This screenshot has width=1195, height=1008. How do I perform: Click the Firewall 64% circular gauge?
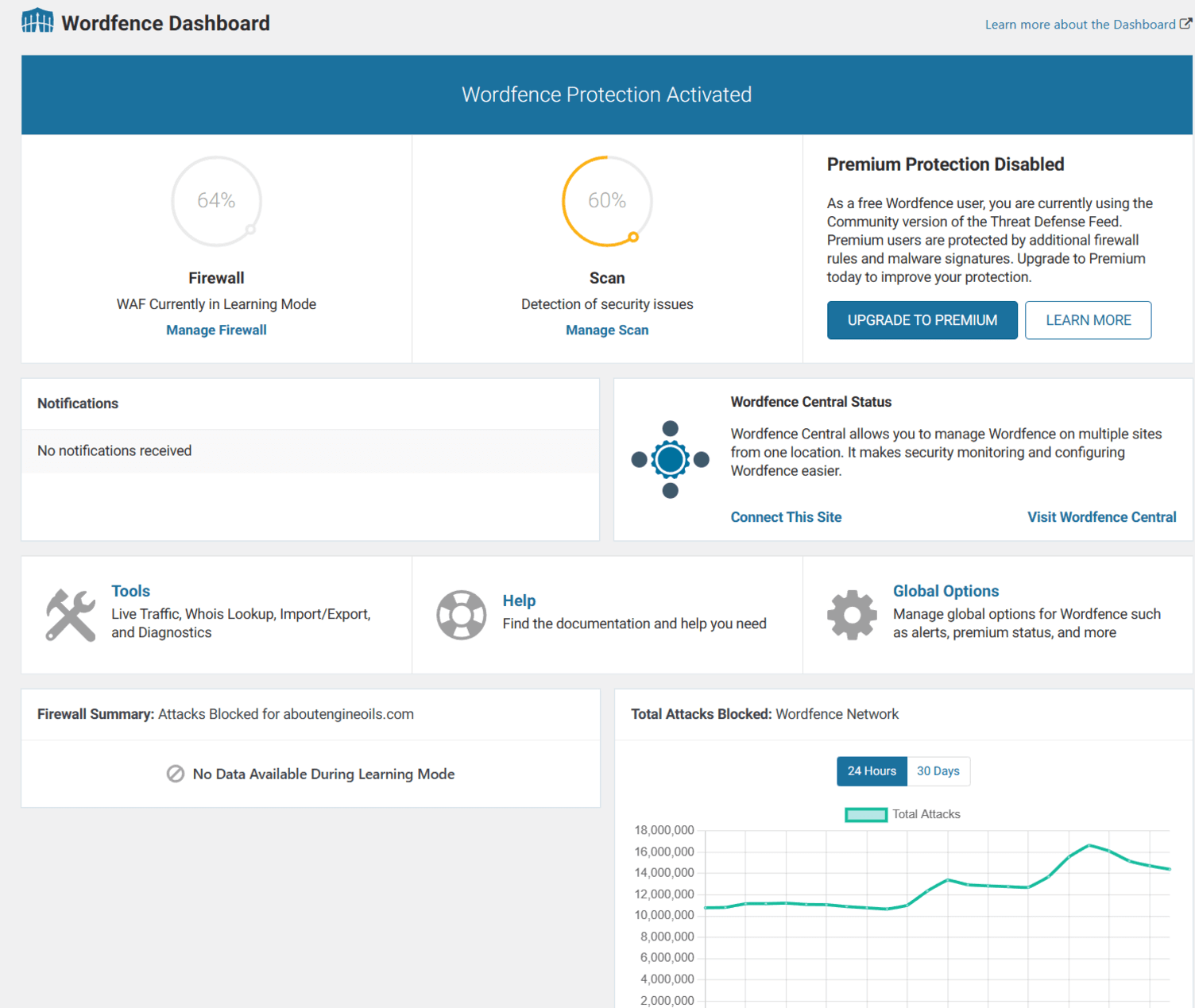[216, 201]
